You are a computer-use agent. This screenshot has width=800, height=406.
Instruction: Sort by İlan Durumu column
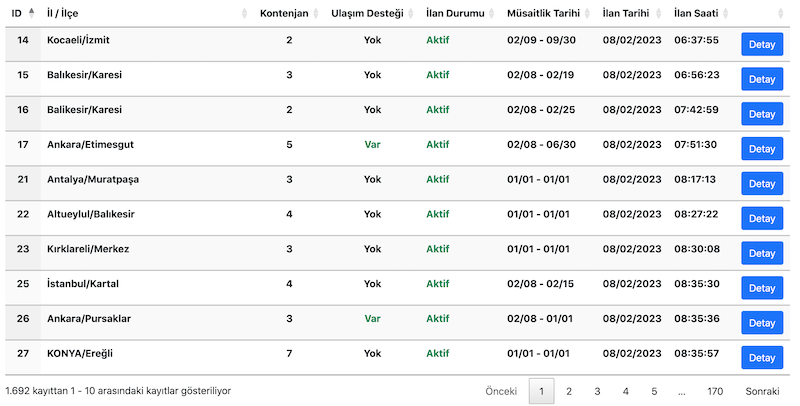click(x=453, y=13)
